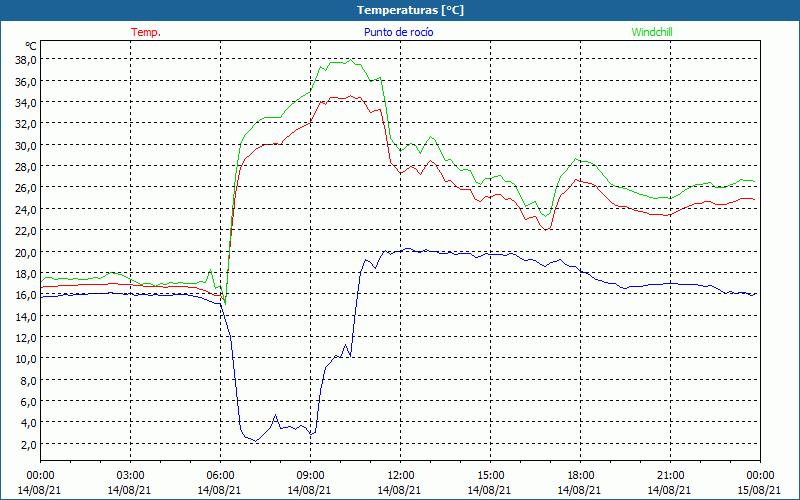Viewport: 800px width, 500px height.
Task: Click the 28,0 y-axis value
Action: click(x=26, y=167)
